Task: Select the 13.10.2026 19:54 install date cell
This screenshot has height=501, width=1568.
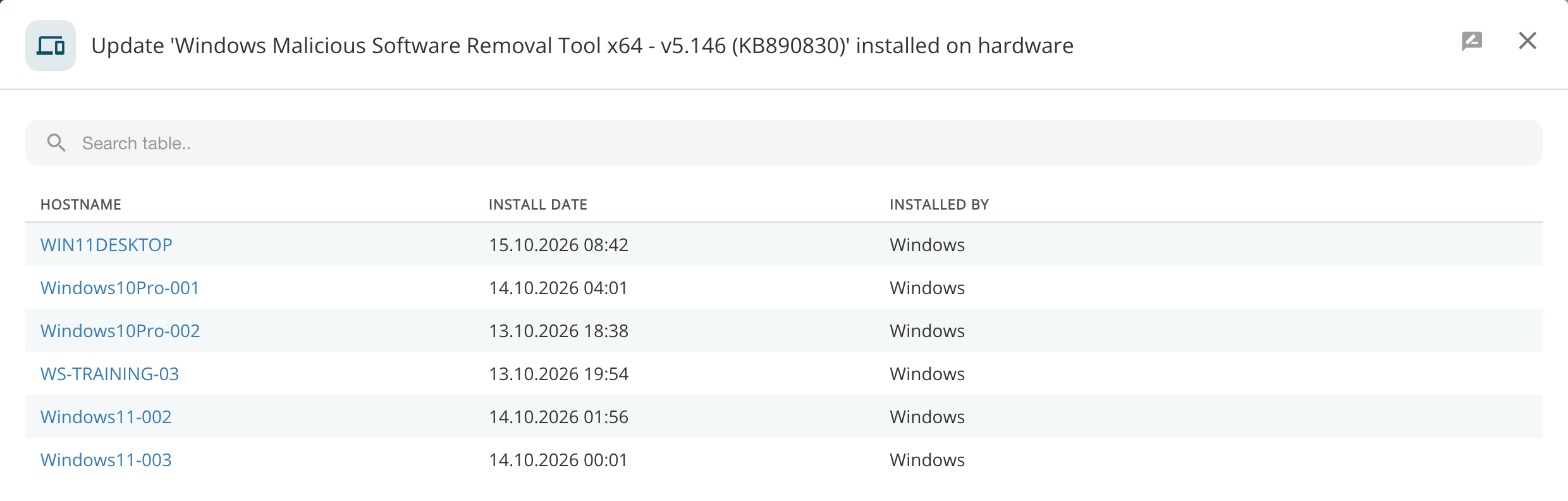Action: [558, 374]
